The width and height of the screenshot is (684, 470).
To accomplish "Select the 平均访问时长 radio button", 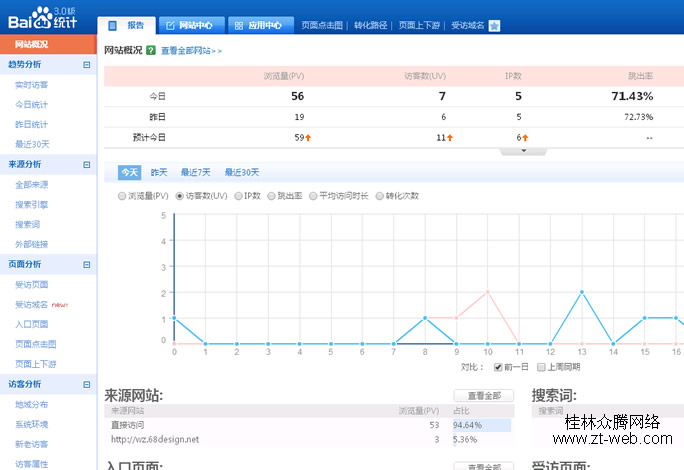I will click(313, 196).
